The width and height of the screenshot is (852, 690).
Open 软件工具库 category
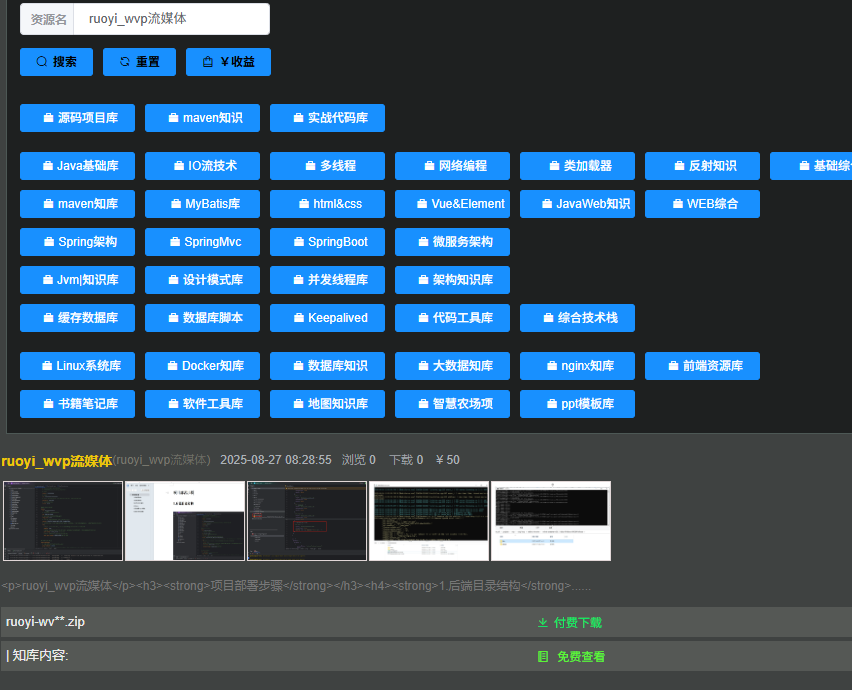pyautogui.click(x=202, y=404)
